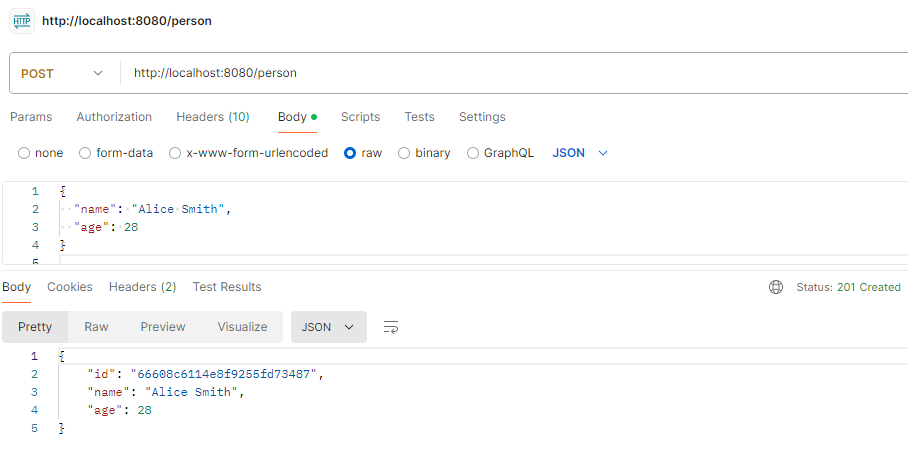The image size is (908, 456).
Task: Open the request body JSON format dropdown
Action: tap(580, 153)
